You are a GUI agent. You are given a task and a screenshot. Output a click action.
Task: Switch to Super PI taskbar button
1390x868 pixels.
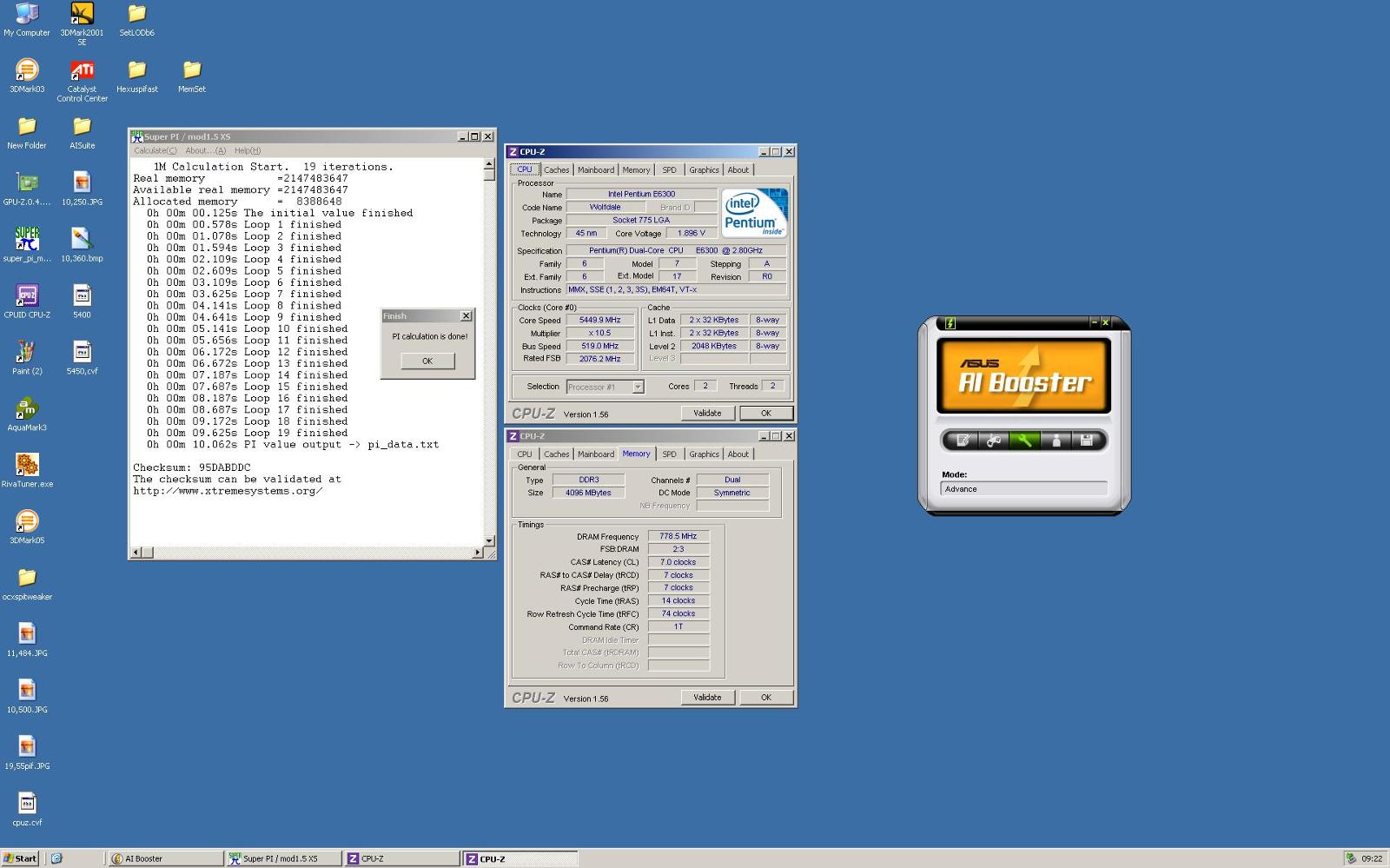coord(283,858)
